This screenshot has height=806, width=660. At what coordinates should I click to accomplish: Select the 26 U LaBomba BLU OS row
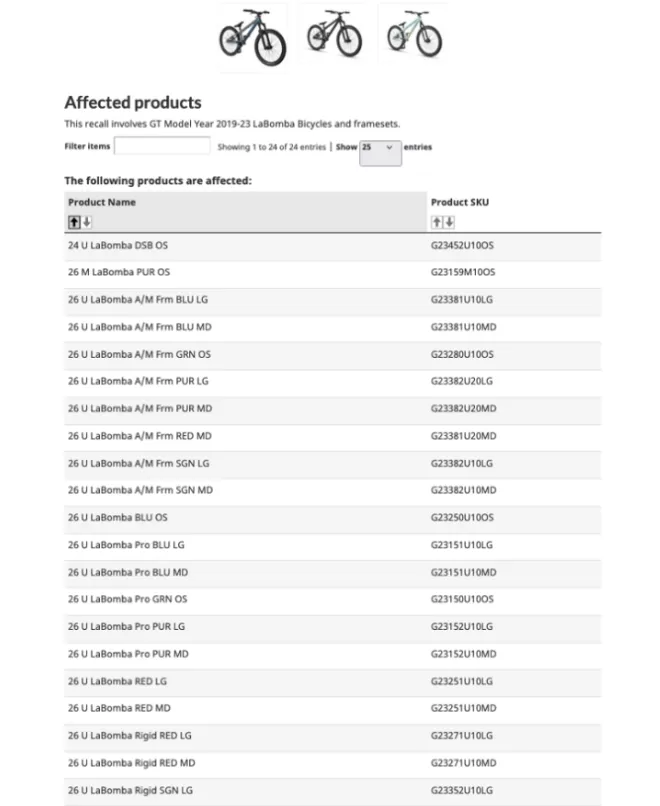[x=333, y=518]
